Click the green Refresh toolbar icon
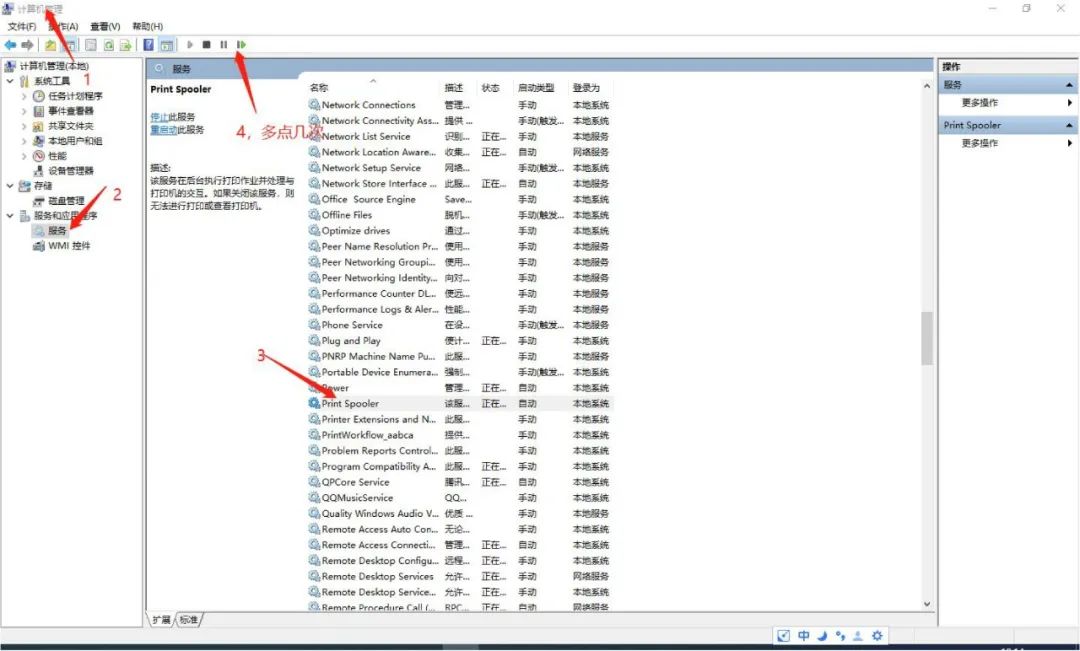This screenshot has height=651, width=1080. [108, 45]
